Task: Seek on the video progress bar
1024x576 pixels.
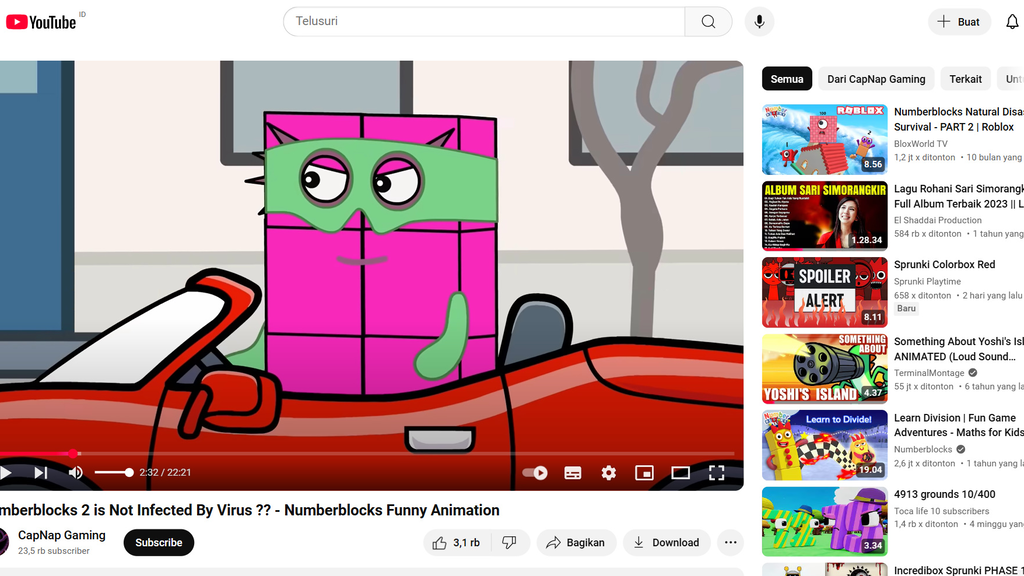Action: tap(367, 453)
